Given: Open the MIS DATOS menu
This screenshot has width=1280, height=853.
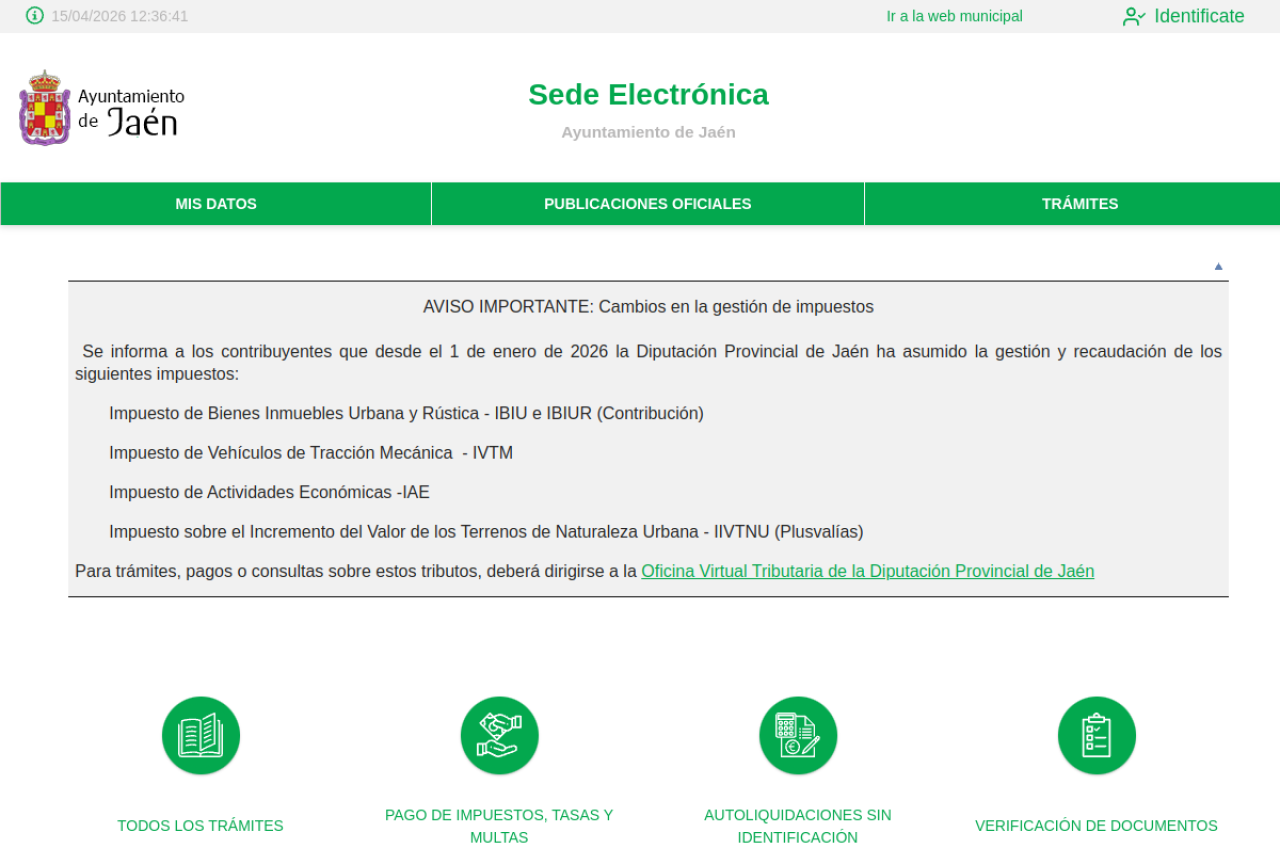Looking at the screenshot, I should tap(216, 204).
